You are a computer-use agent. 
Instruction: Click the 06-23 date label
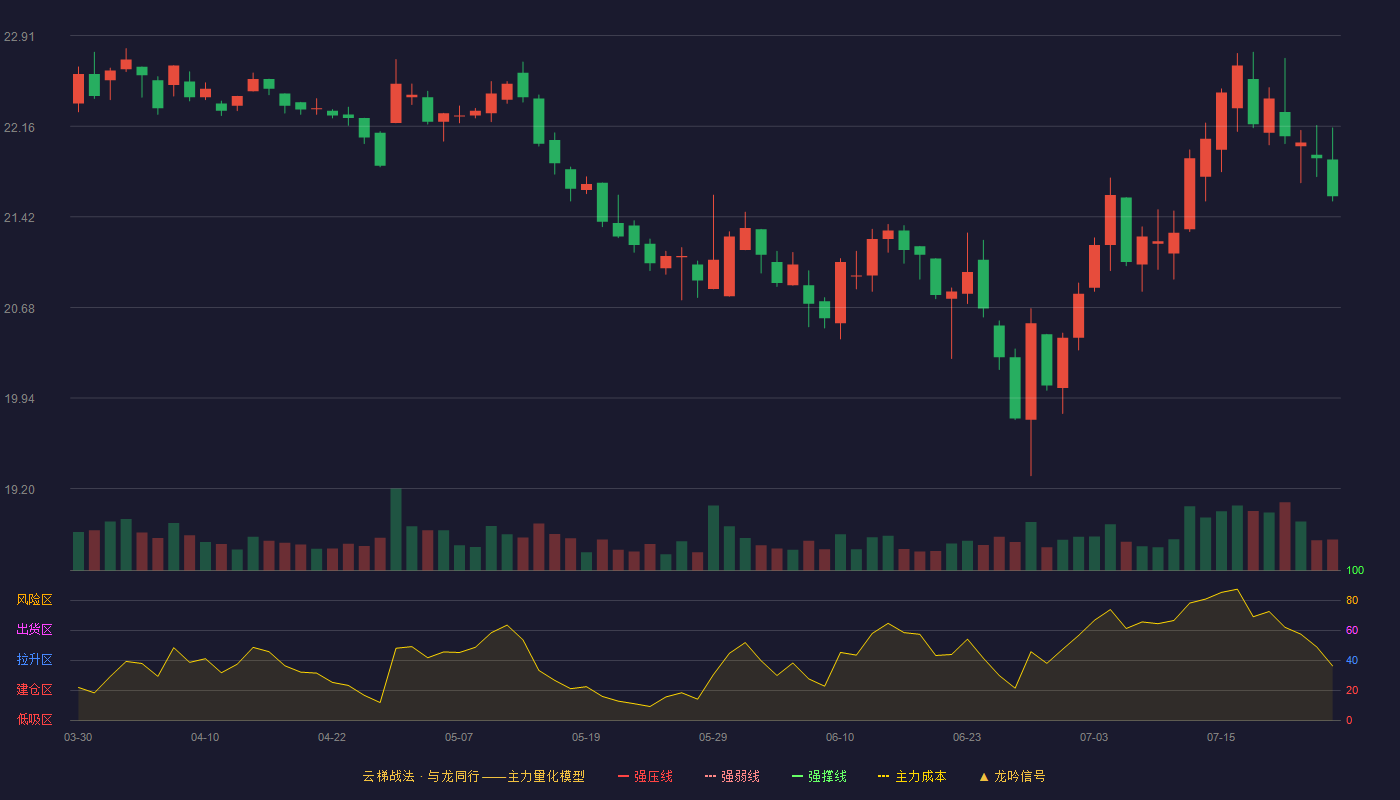coord(967,737)
